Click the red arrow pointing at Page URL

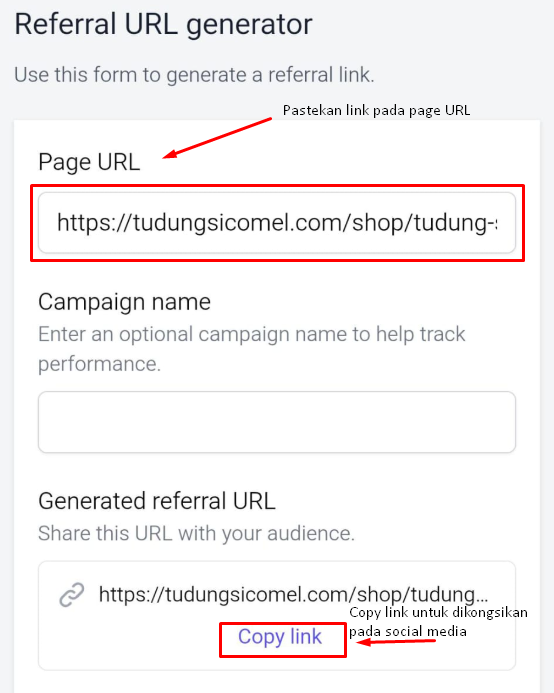(x=217, y=137)
